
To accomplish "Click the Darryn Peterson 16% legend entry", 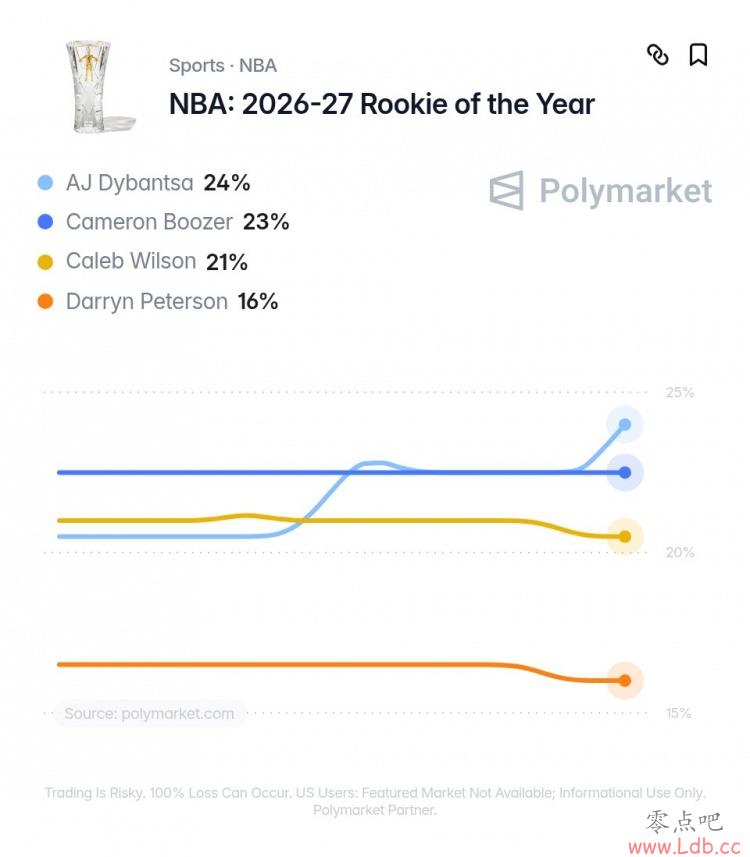I will click(157, 301).
